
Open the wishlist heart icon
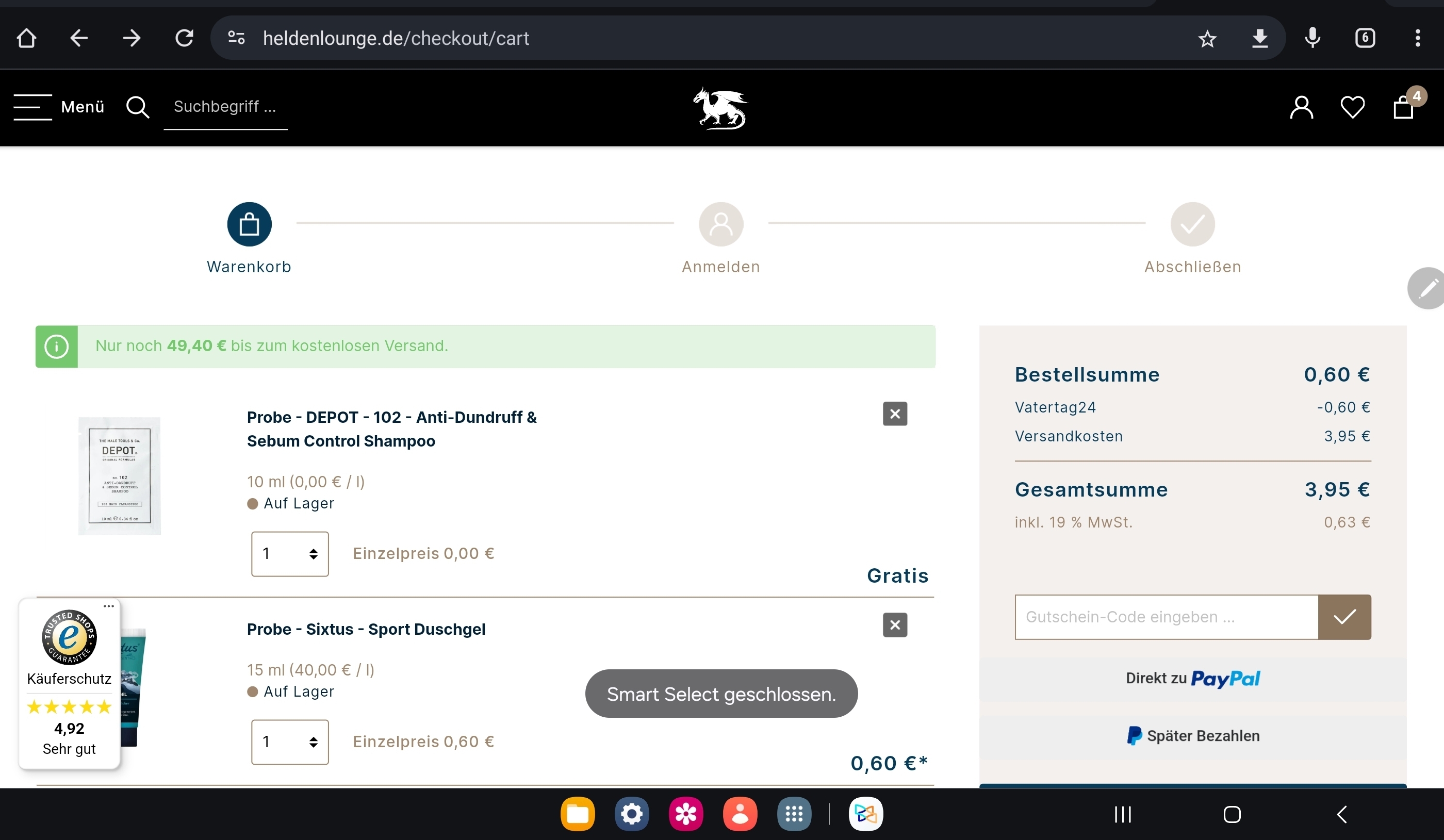pyautogui.click(x=1352, y=107)
